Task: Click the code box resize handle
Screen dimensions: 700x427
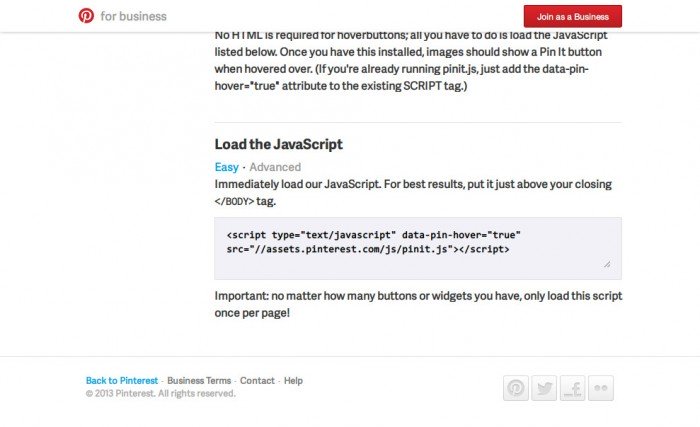Action: (x=607, y=265)
